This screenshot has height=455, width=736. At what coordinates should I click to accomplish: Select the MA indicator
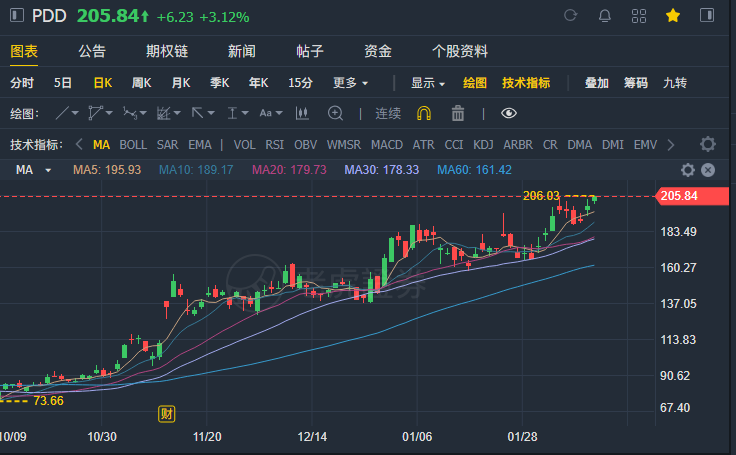pyautogui.click(x=101, y=145)
